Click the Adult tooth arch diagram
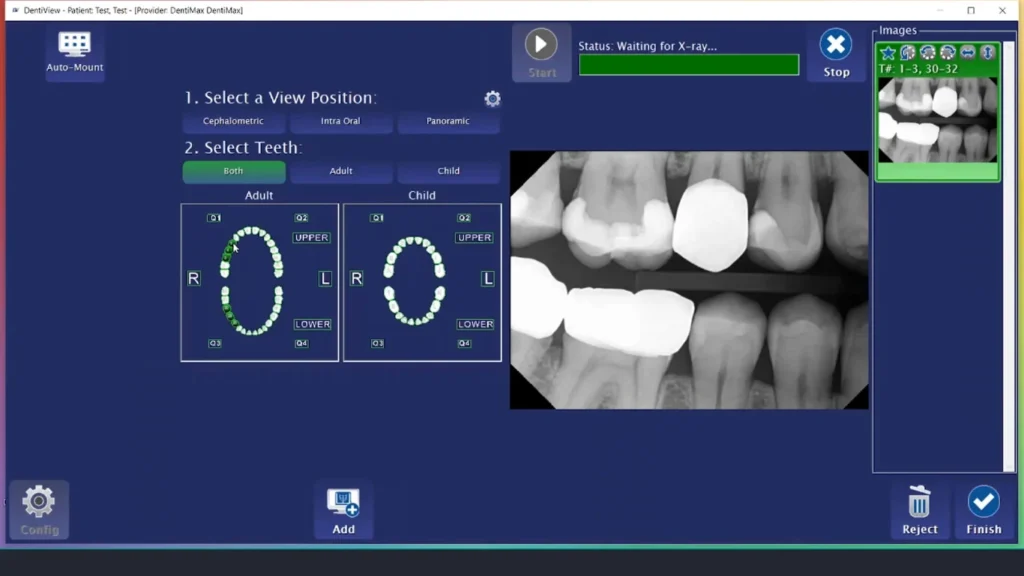Screen dimensions: 1024x576 [x=251, y=281]
